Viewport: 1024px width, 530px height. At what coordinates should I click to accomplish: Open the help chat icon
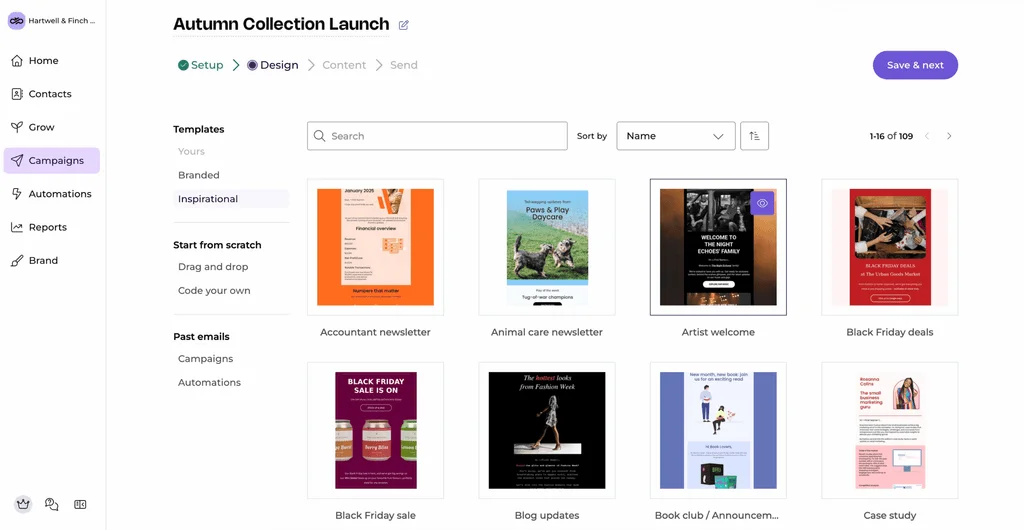click(x=52, y=505)
